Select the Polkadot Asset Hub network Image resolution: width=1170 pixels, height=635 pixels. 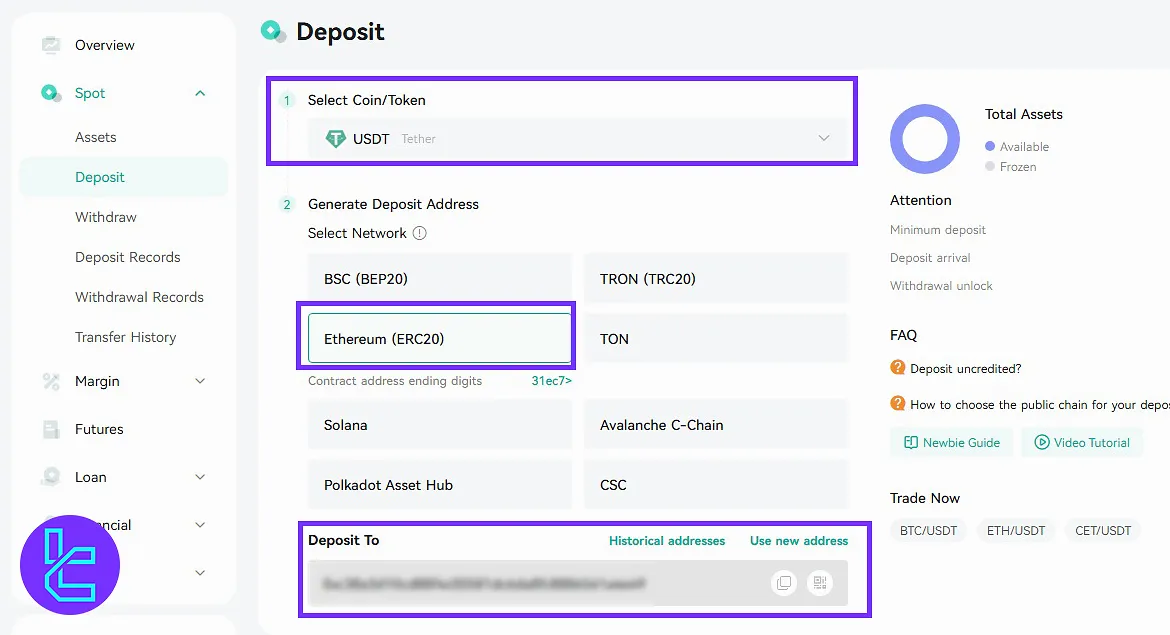tap(439, 485)
